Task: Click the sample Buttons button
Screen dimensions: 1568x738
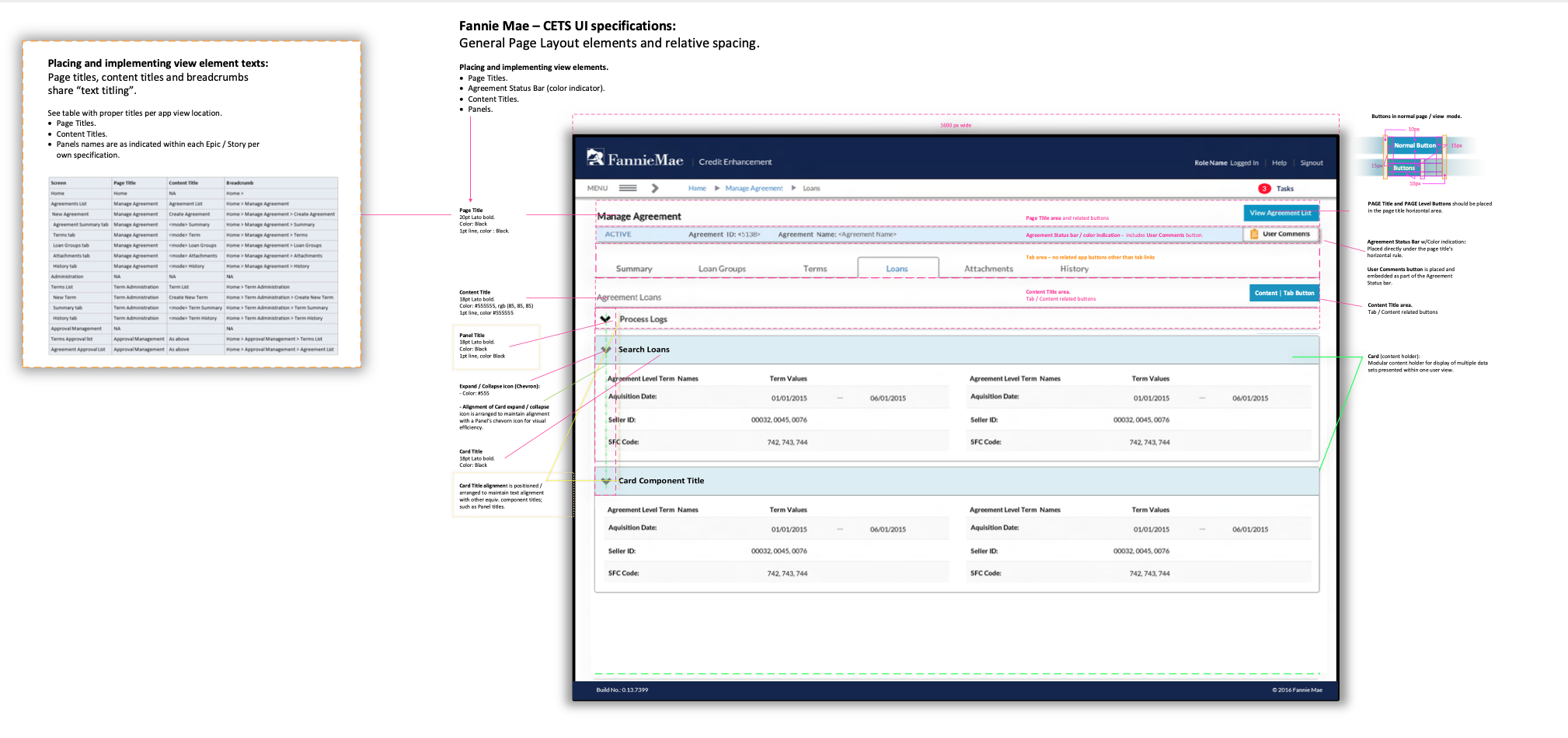Action: pos(1404,168)
